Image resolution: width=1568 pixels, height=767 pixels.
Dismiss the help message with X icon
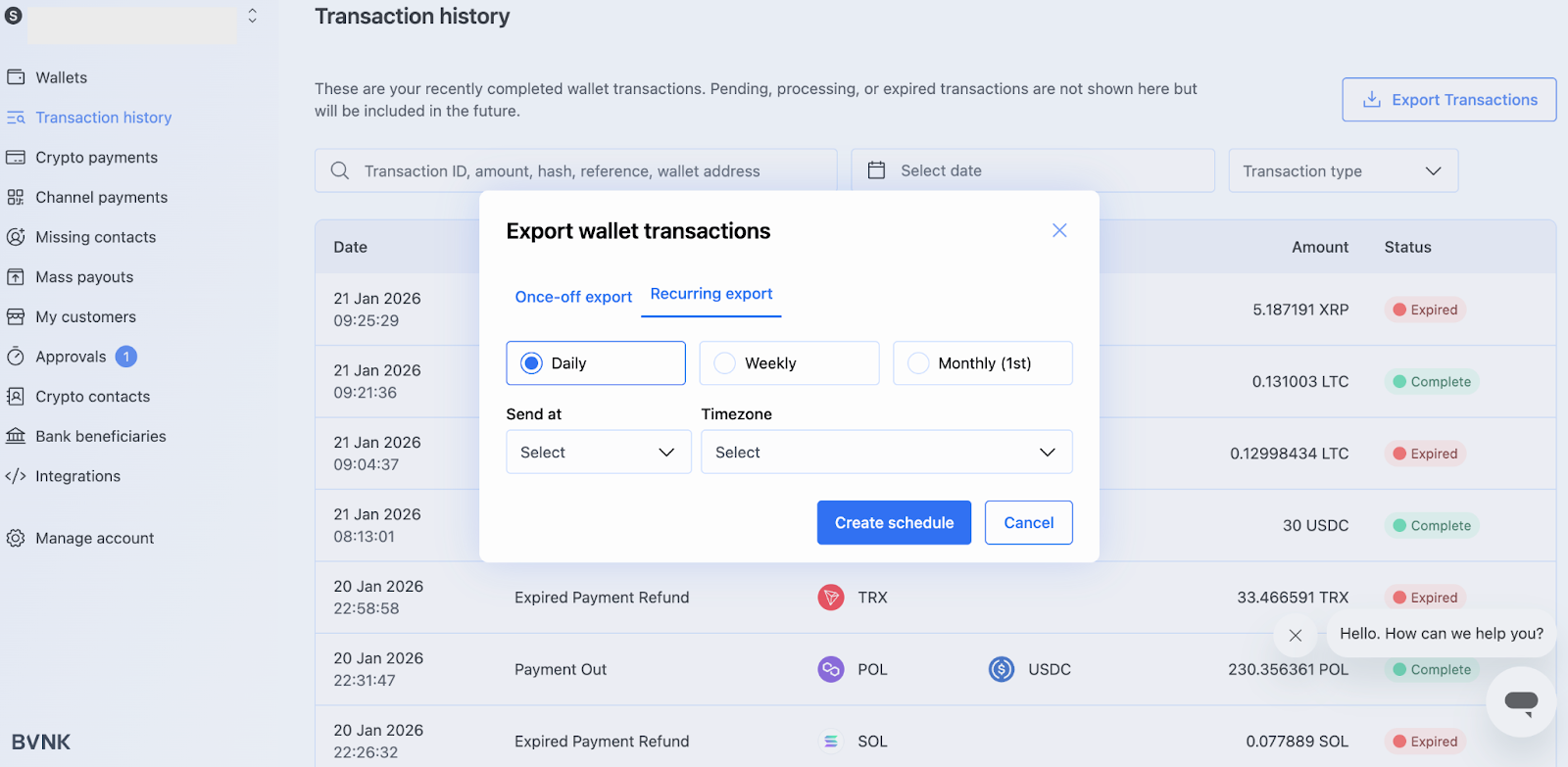point(1295,636)
